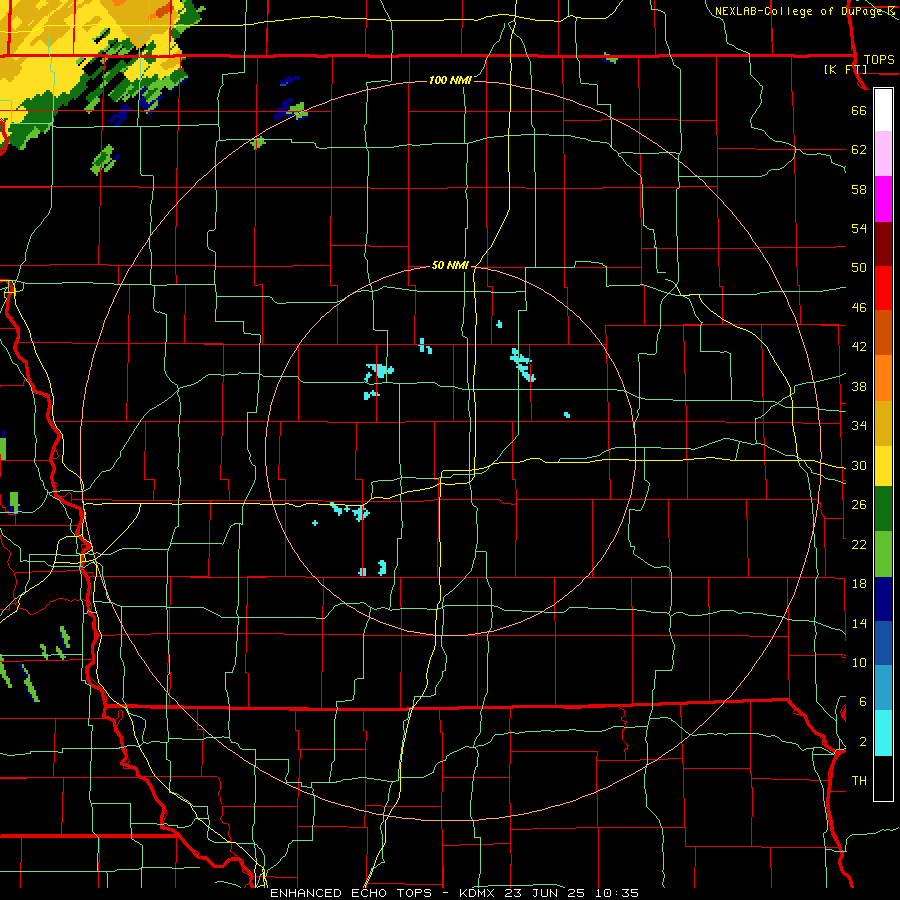Click the '34' legend value
The image size is (900, 900).
pos(859,426)
